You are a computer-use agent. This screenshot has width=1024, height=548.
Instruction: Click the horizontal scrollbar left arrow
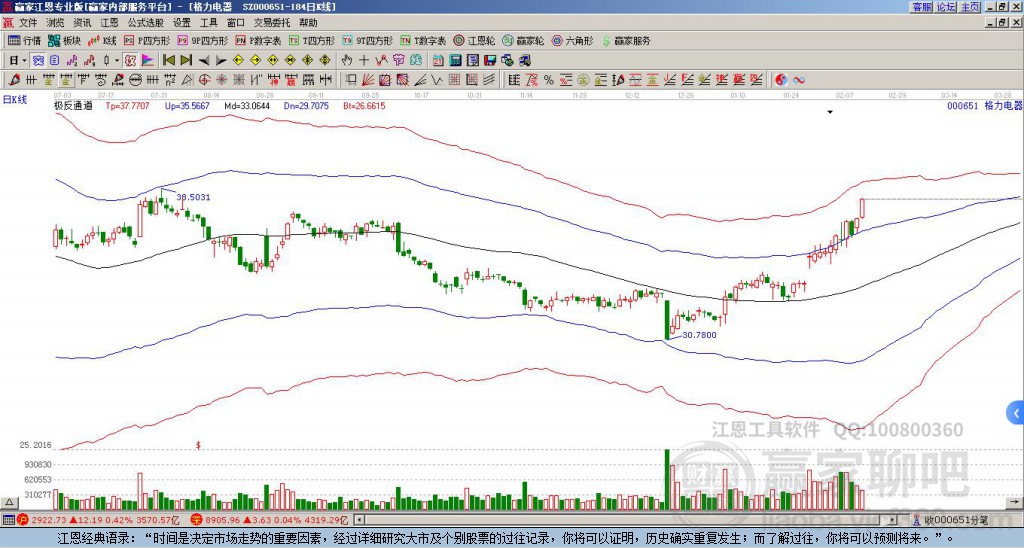(359, 520)
